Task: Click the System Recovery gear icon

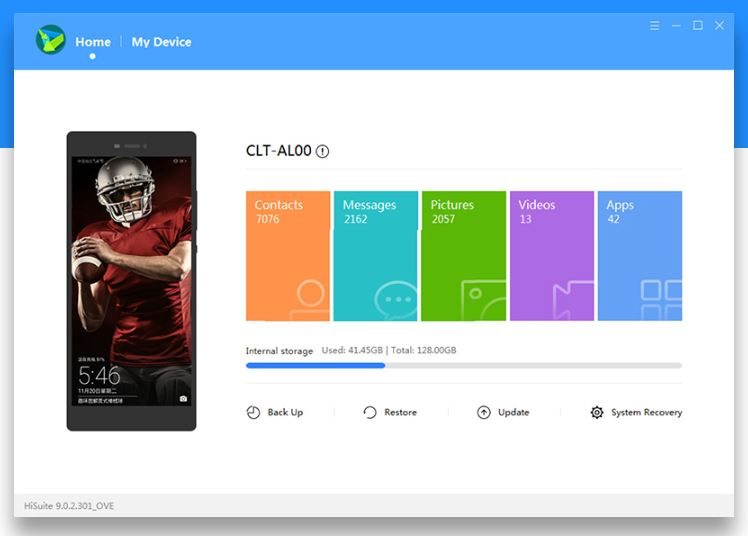Action: [597, 412]
